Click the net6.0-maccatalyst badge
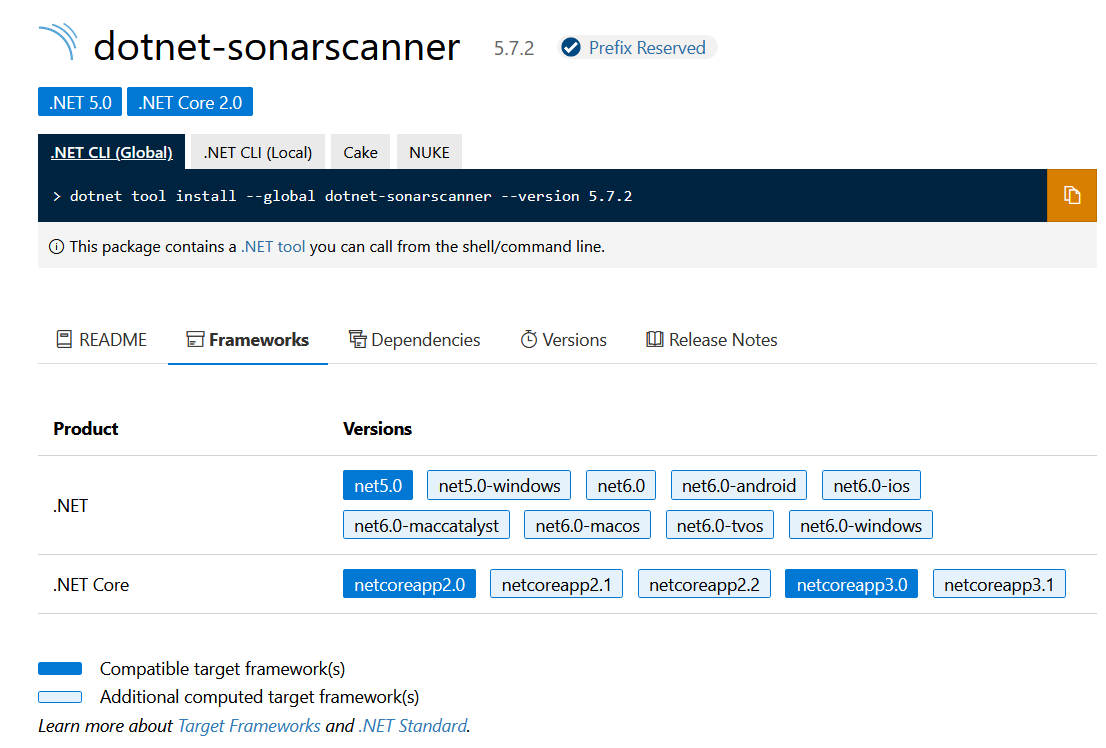The width and height of the screenshot is (1106, 748). click(x=426, y=524)
